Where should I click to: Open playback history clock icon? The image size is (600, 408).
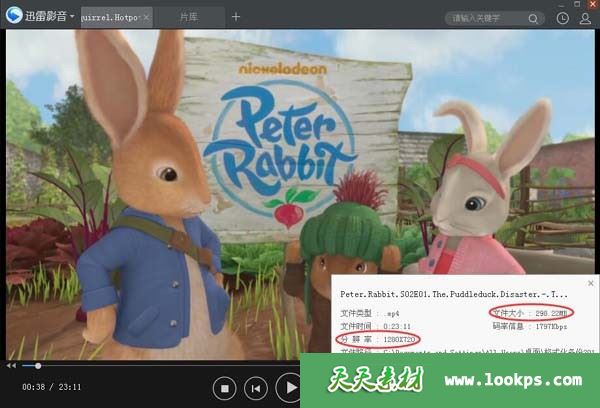[x=563, y=17]
